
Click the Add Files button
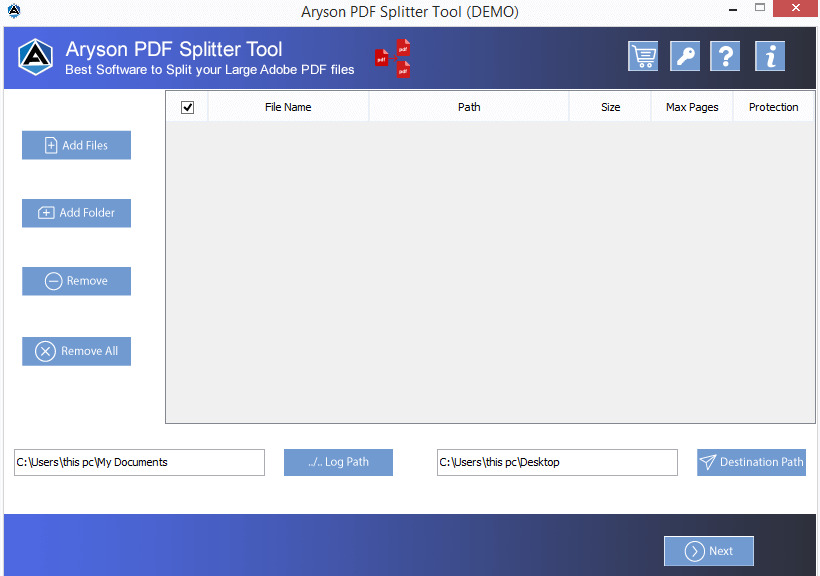(76, 145)
